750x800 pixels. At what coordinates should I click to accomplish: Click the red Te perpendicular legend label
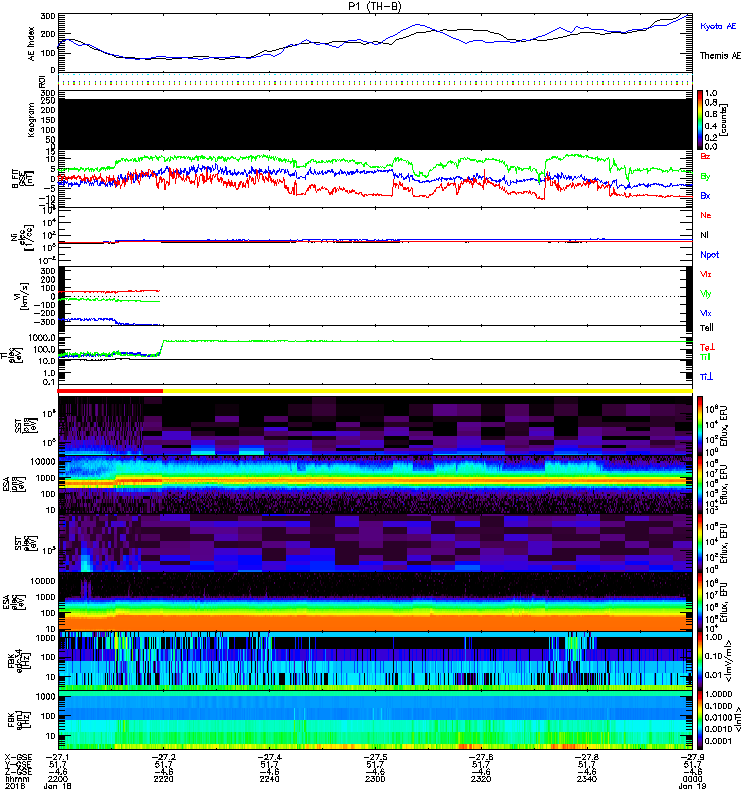pyautogui.click(x=707, y=347)
